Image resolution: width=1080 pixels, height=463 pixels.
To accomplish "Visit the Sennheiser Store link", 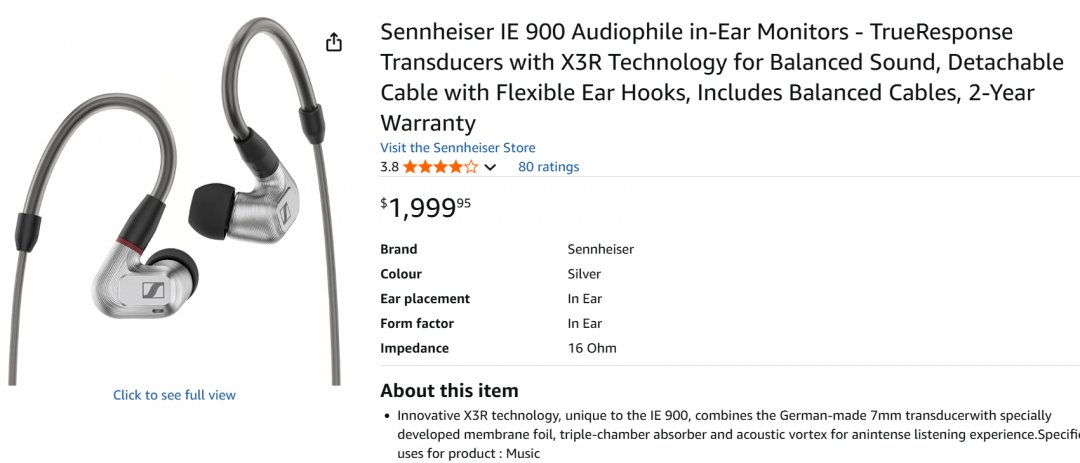I will 457,147.
